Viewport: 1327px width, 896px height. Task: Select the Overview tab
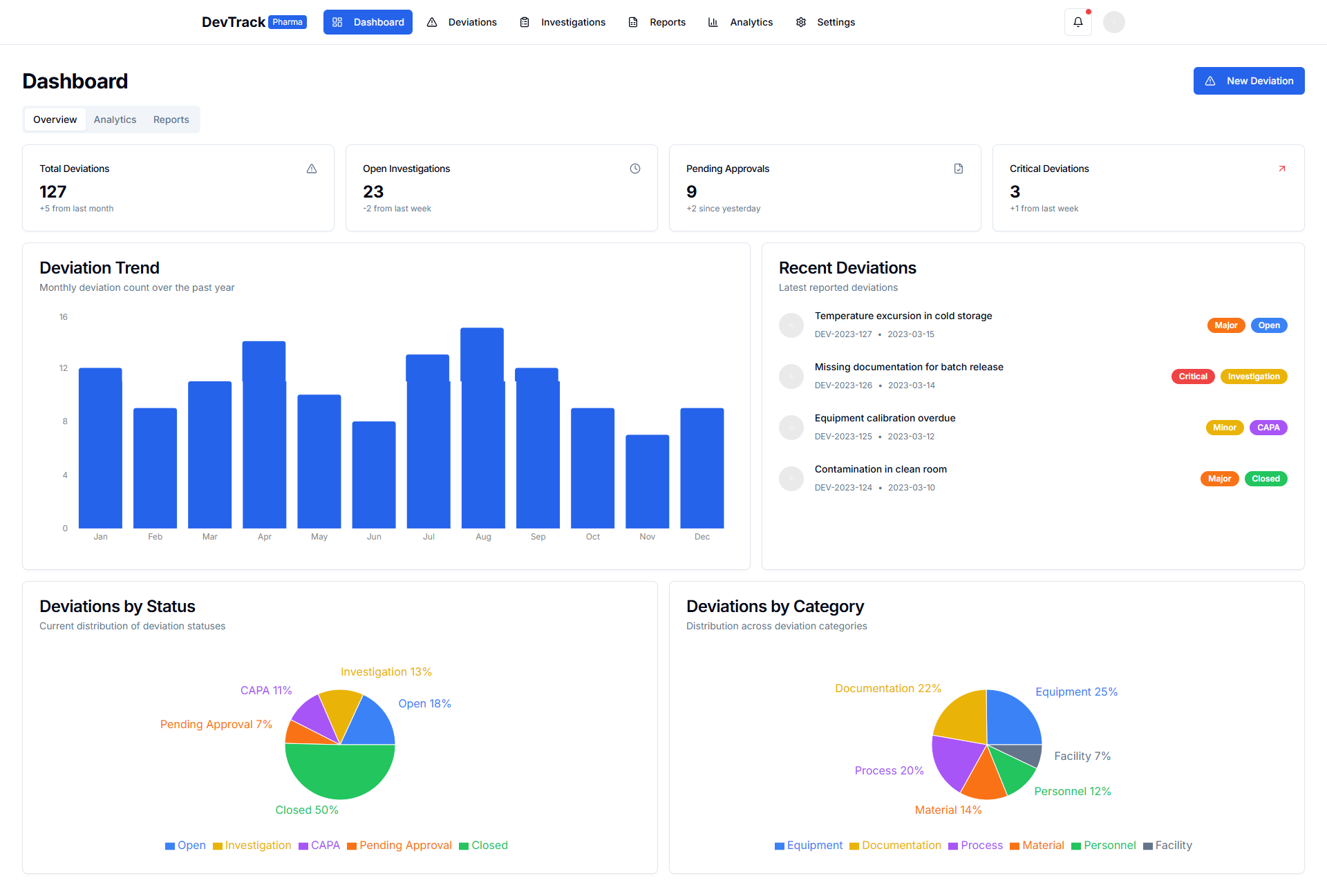(55, 120)
